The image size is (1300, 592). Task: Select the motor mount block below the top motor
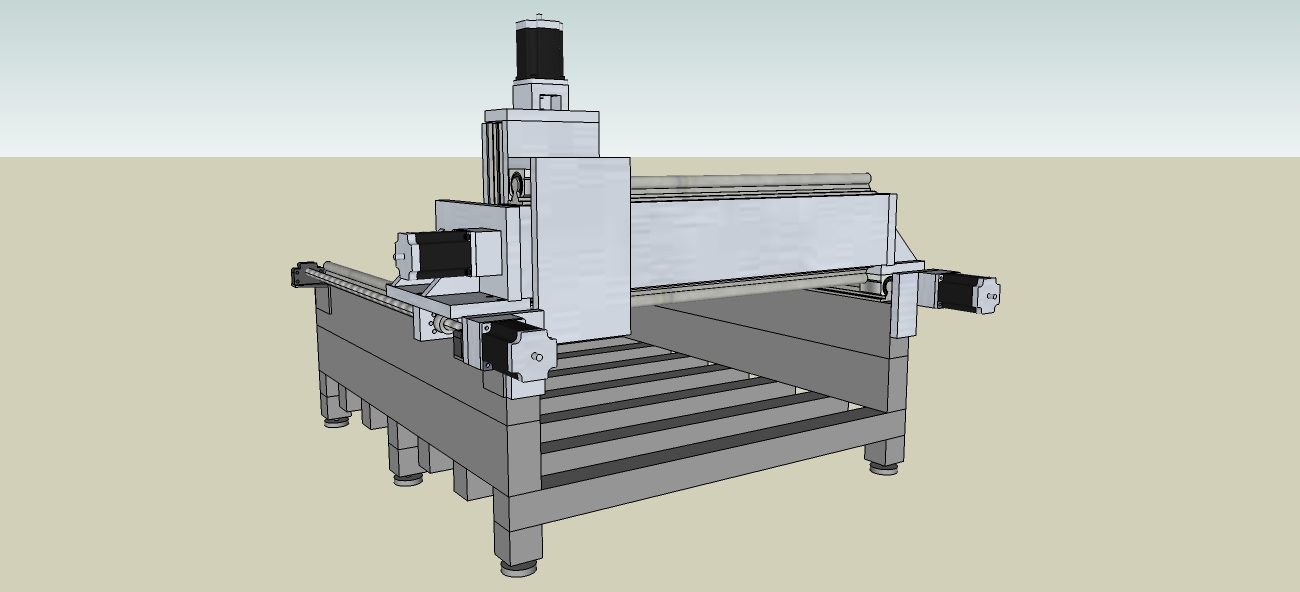[x=541, y=97]
